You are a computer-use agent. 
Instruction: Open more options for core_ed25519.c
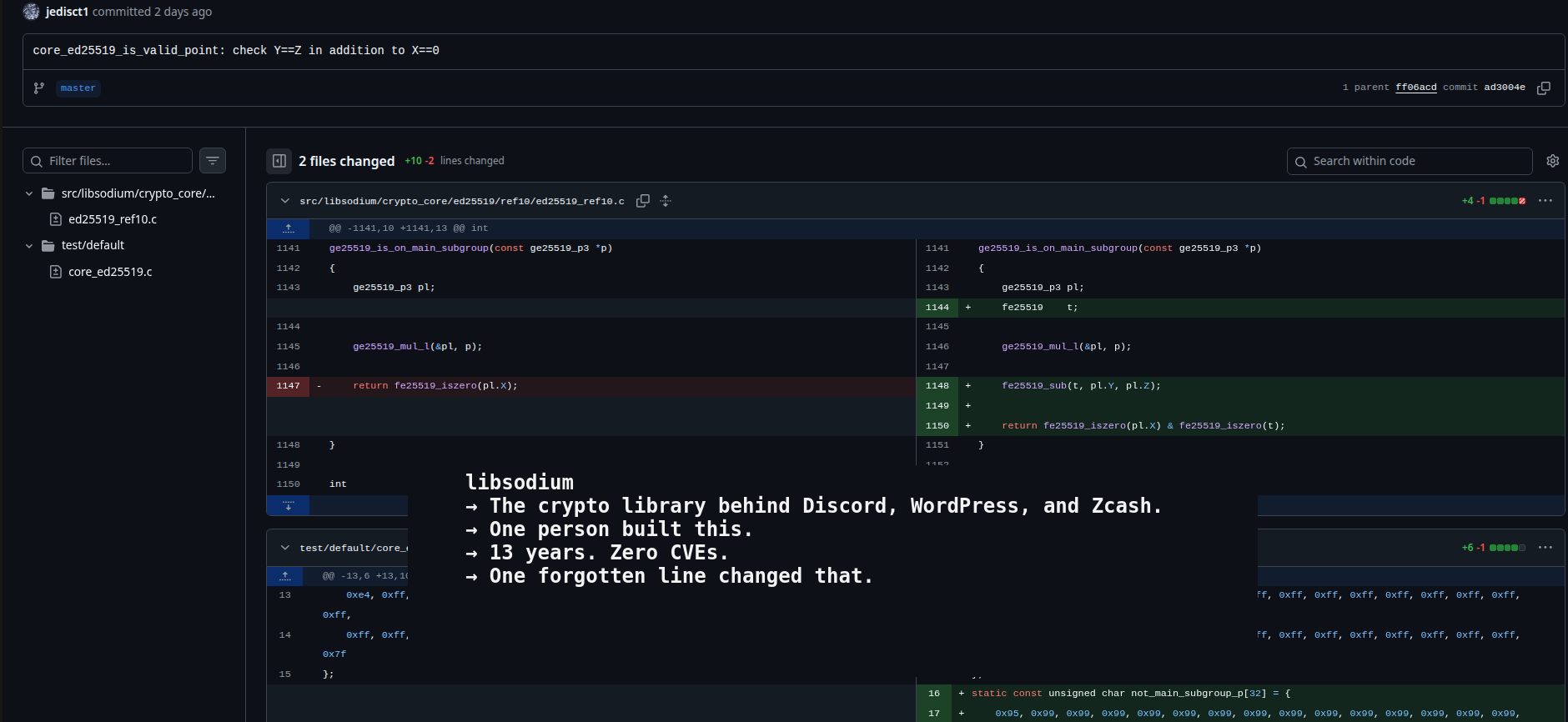pos(1545,548)
